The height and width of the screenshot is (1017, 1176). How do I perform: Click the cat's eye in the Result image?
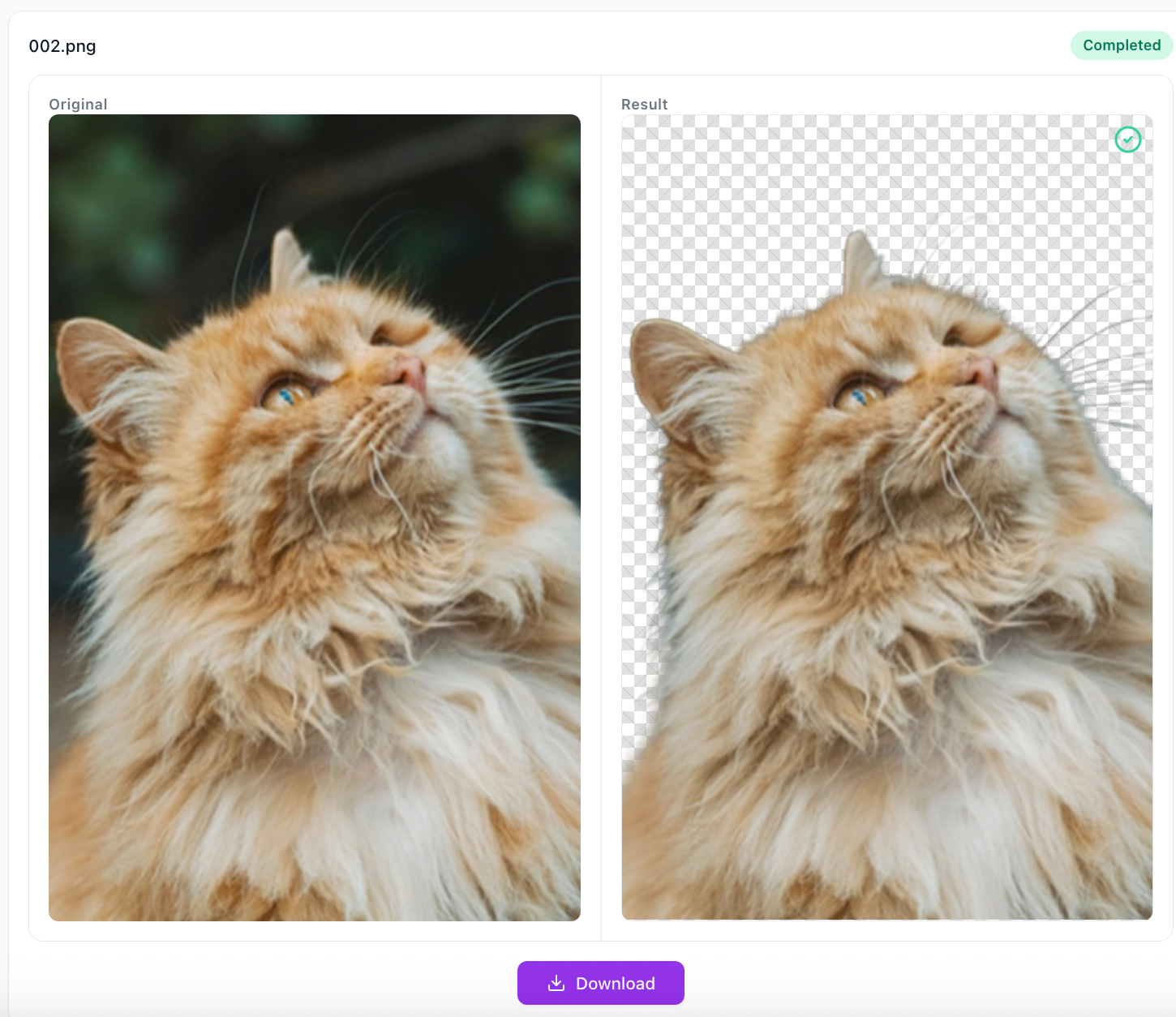pyautogui.click(x=859, y=395)
